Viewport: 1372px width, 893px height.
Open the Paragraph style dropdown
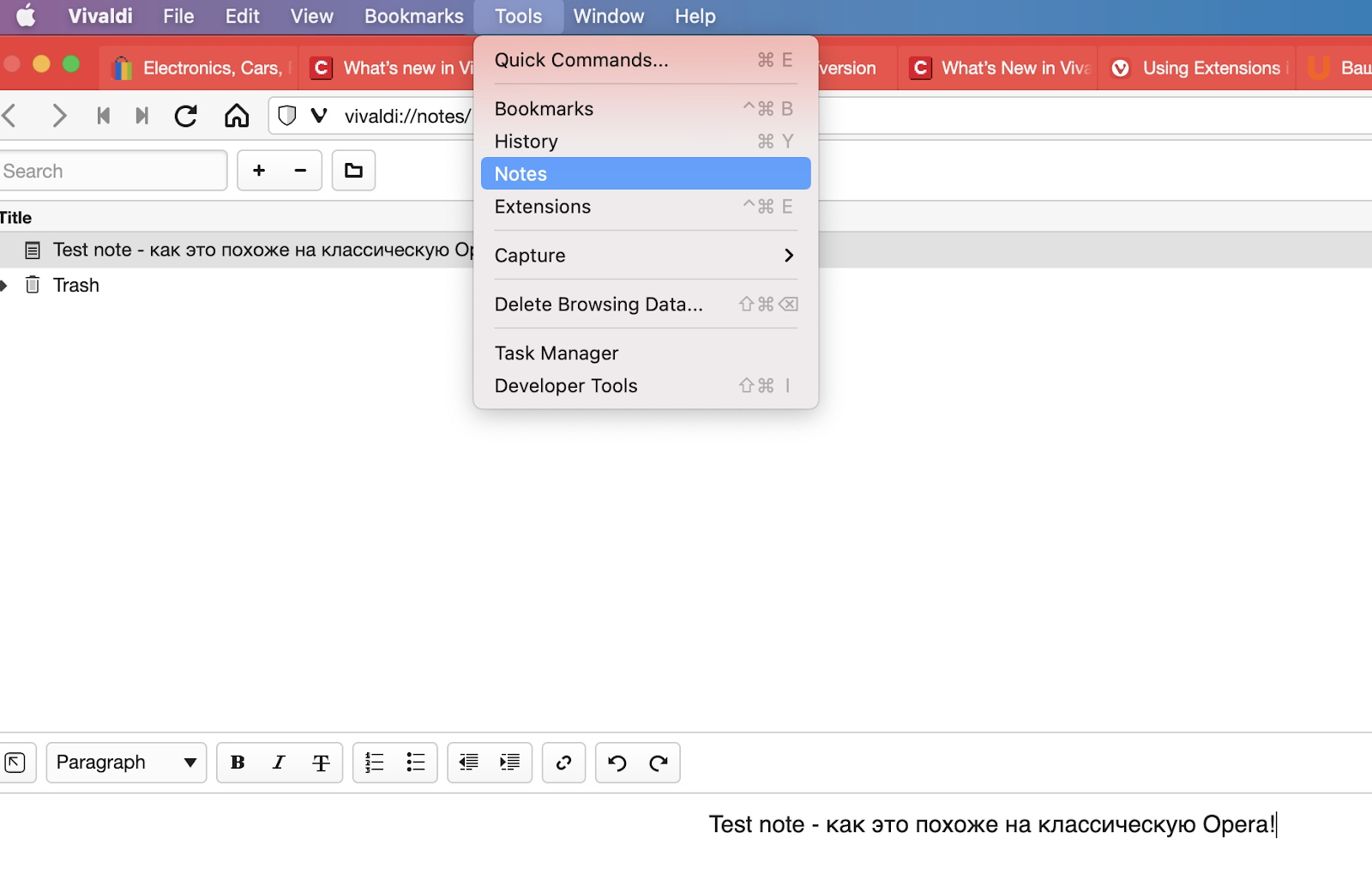[126, 762]
